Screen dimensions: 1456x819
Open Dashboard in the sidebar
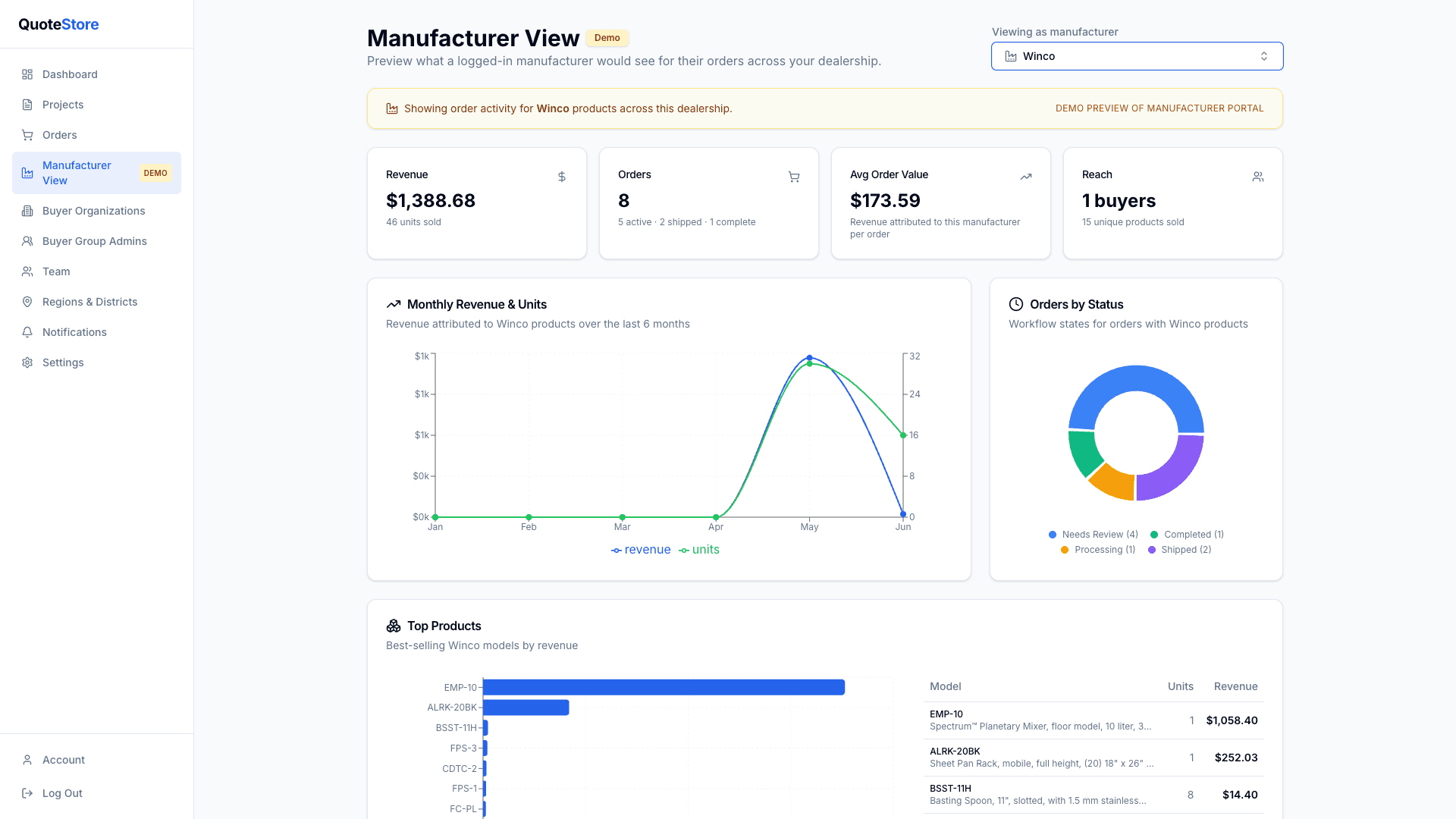pyautogui.click(x=96, y=74)
